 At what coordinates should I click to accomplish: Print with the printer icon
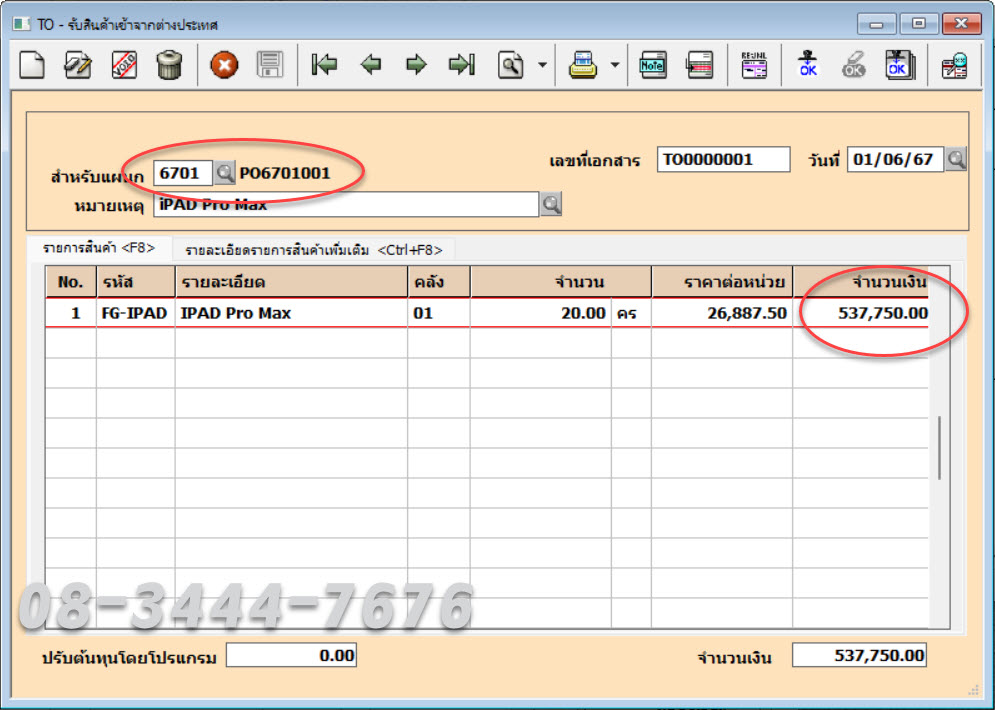(583, 65)
